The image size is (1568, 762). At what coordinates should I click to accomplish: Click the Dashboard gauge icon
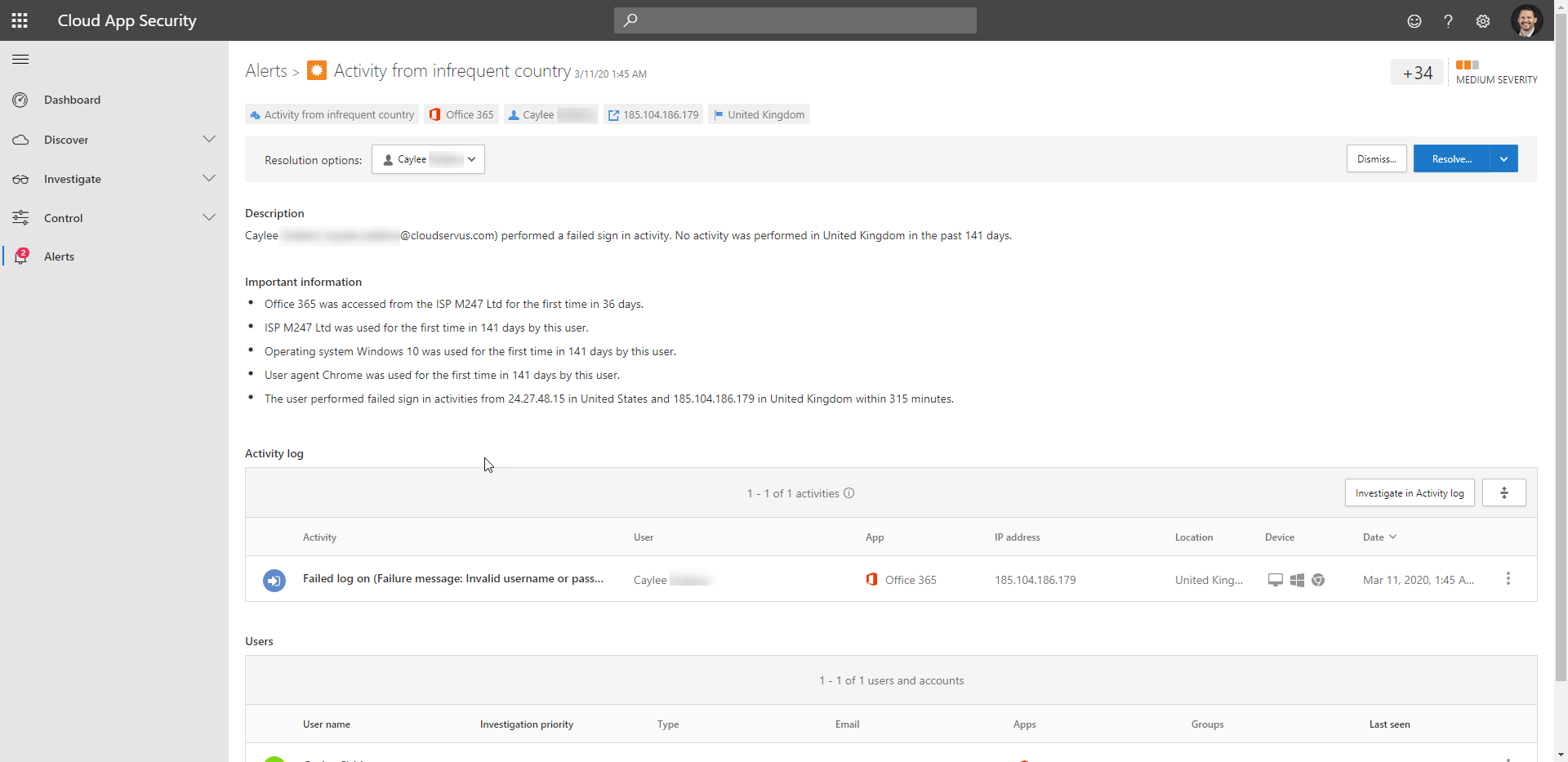(20, 100)
